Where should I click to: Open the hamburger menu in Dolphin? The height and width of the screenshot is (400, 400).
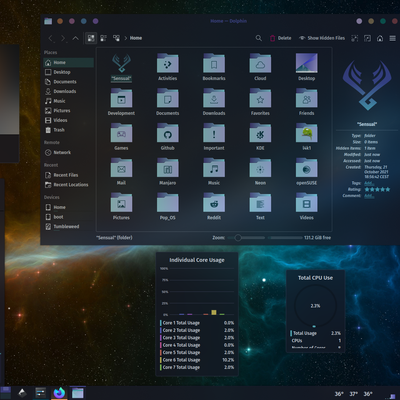point(393,38)
